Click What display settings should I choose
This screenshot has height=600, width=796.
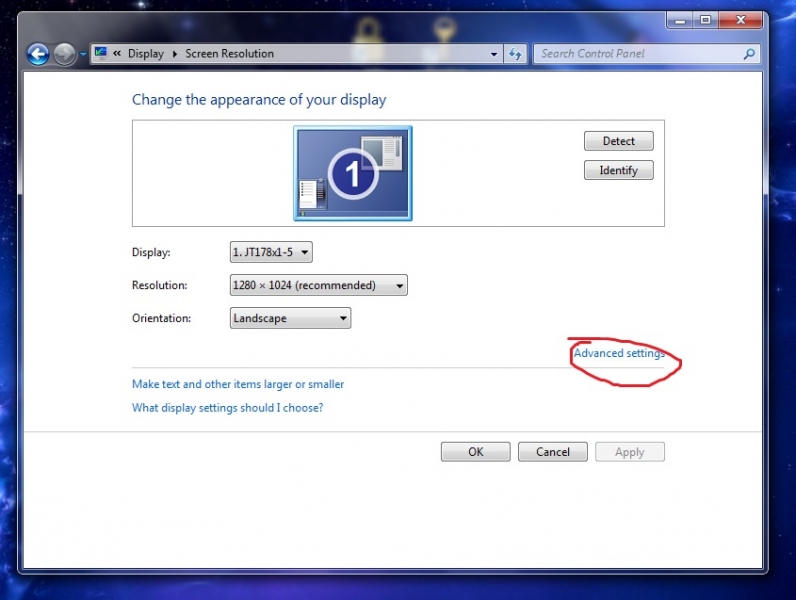click(x=227, y=408)
